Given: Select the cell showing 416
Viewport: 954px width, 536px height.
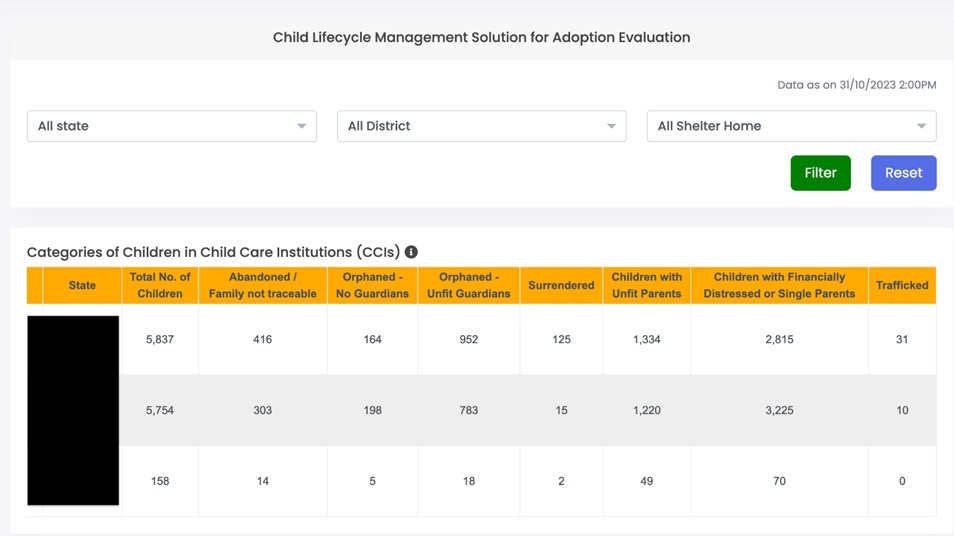Looking at the screenshot, I should click(x=263, y=339).
